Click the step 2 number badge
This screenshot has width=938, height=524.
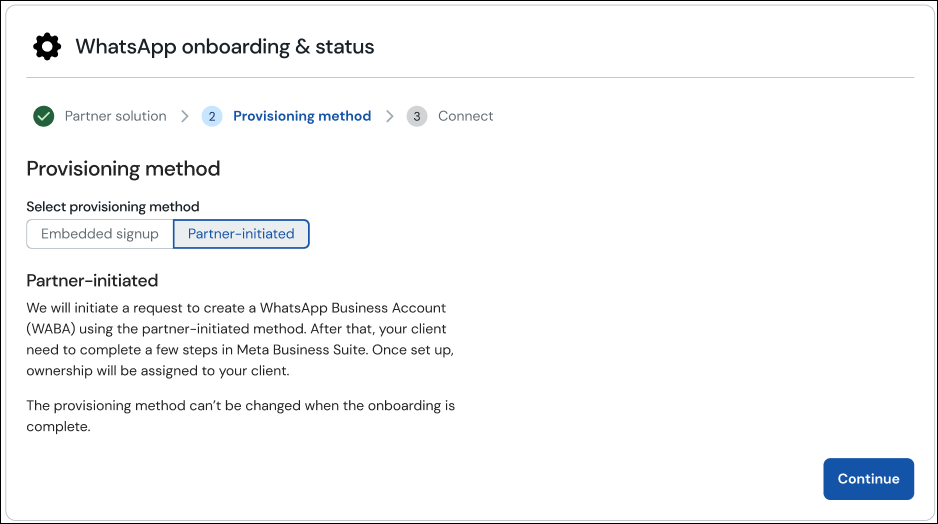coord(212,116)
